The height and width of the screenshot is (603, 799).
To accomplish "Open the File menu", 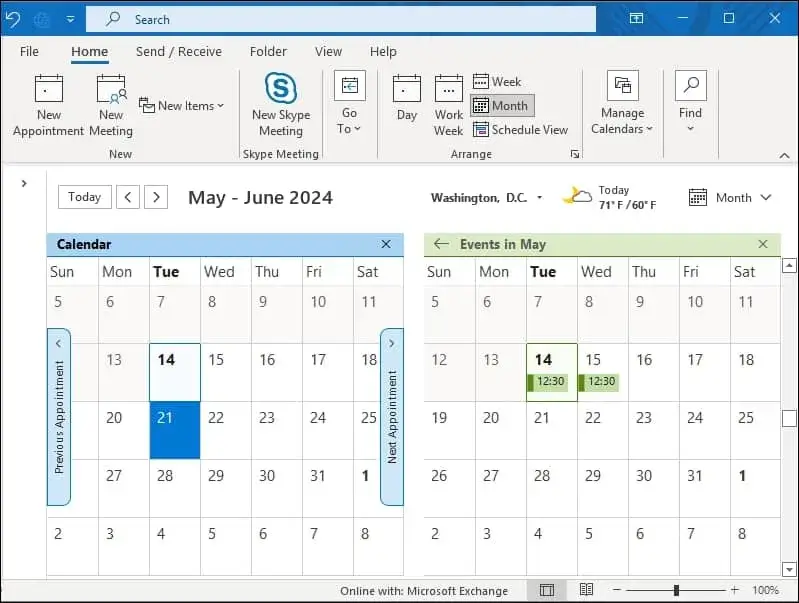I will (29, 51).
